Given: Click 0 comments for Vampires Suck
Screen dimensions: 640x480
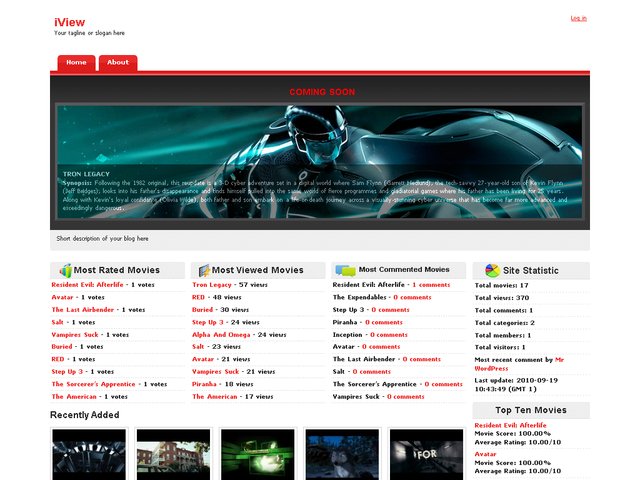Looking at the screenshot, I should (406, 397).
